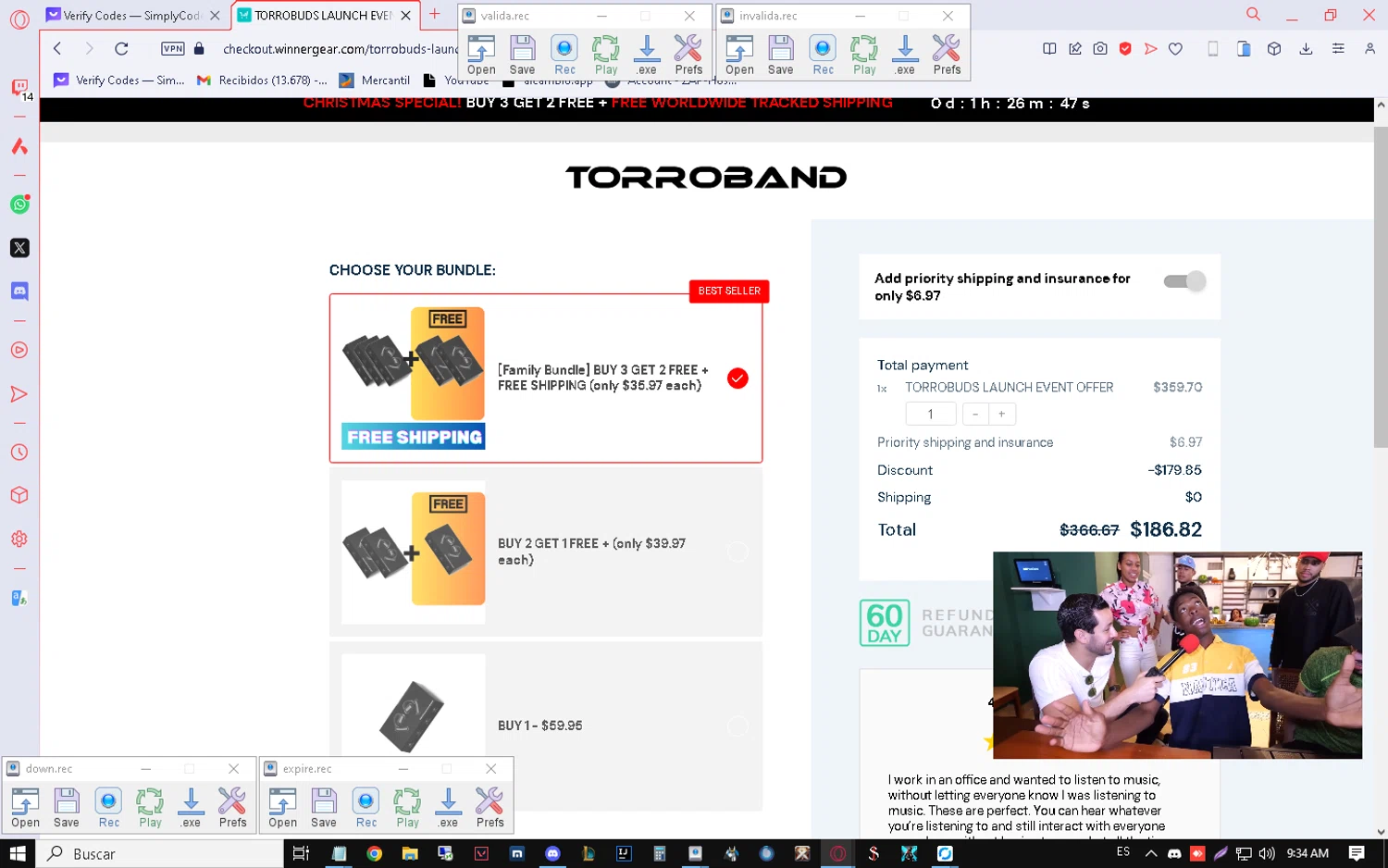
Task: Reload the checkout page
Action: coord(121,48)
